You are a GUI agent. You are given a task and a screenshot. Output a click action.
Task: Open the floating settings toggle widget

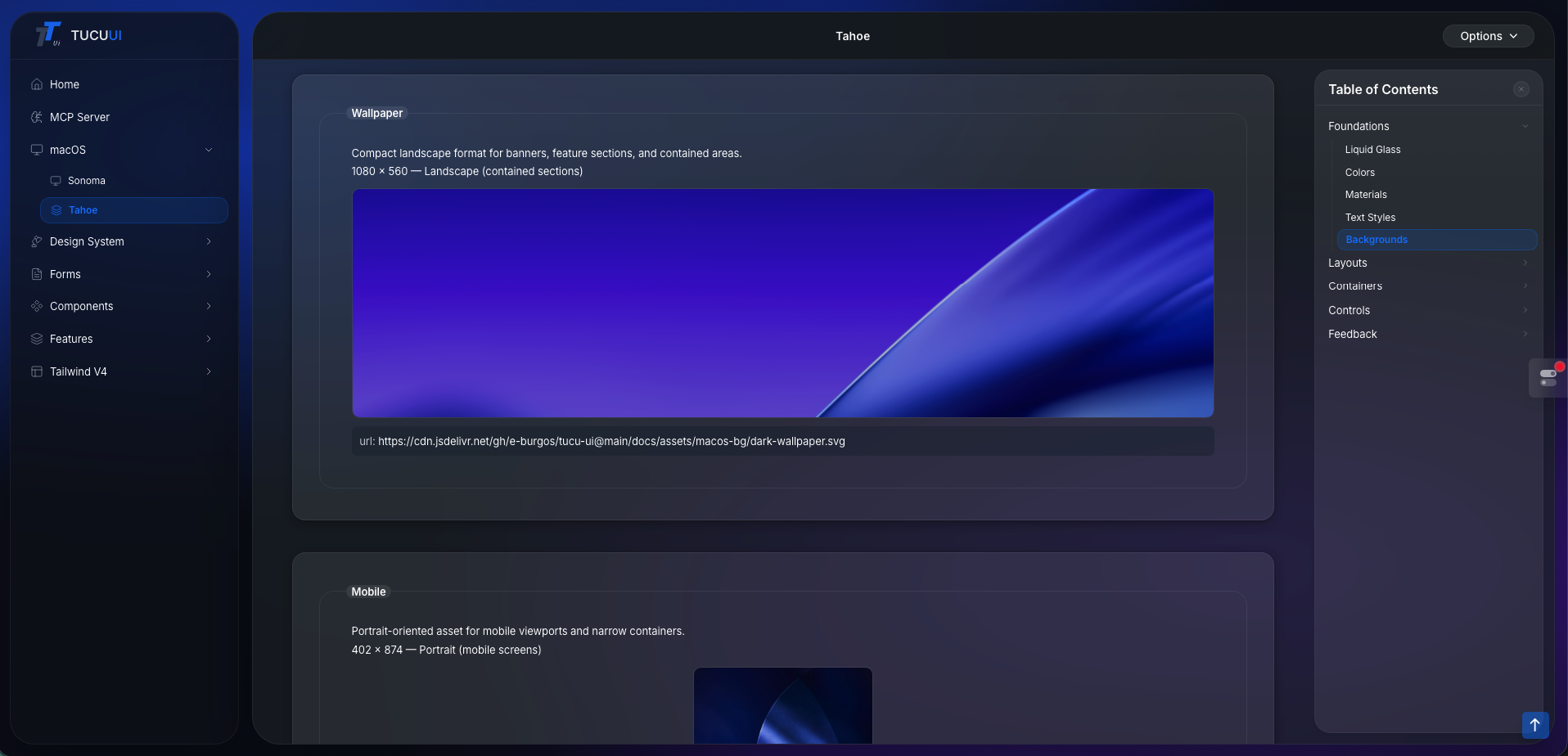click(x=1548, y=378)
